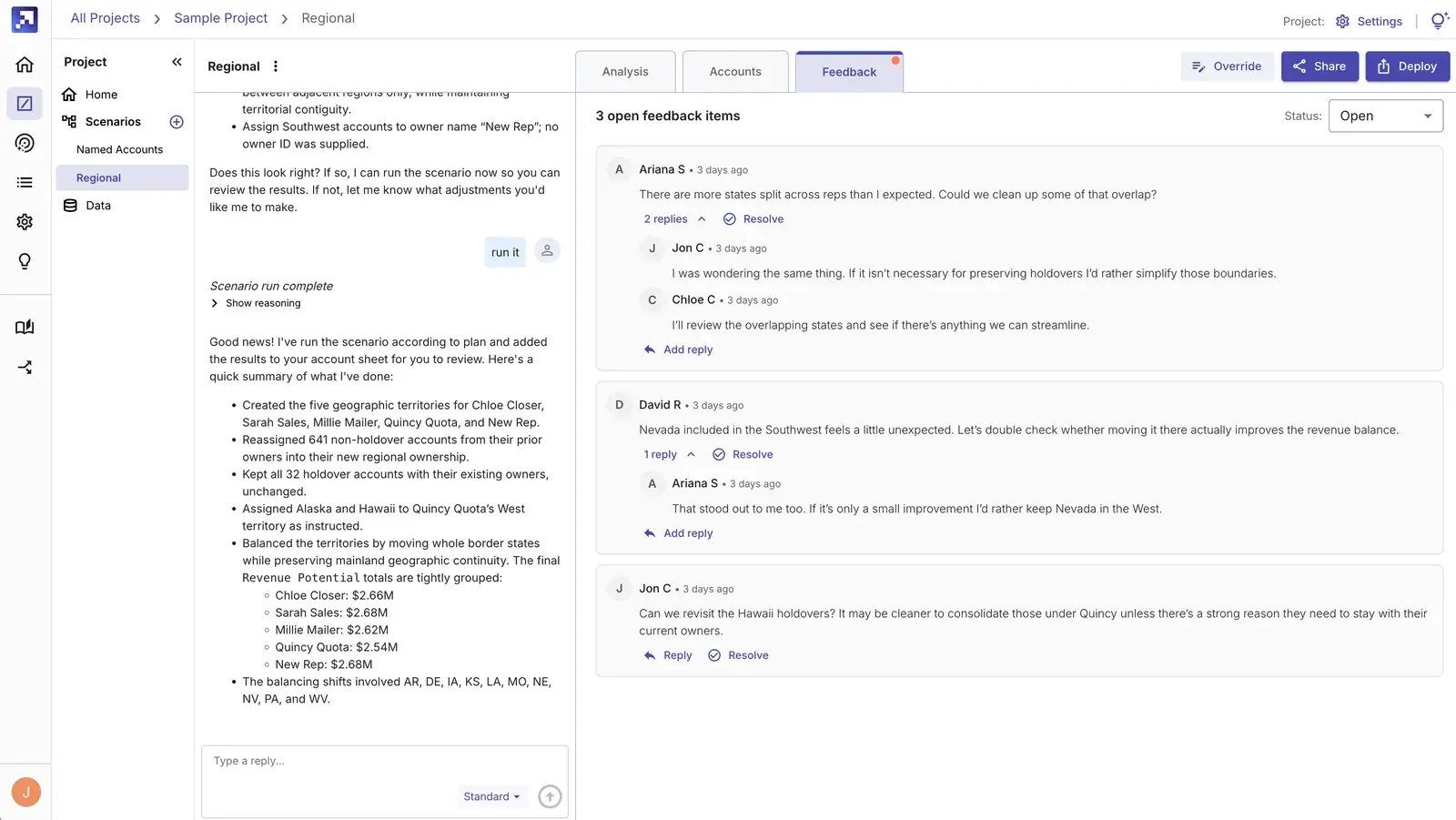Image resolution: width=1456 pixels, height=820 pixels.
Task: Open the gear icon in left rail
Action: click(25, 222)
